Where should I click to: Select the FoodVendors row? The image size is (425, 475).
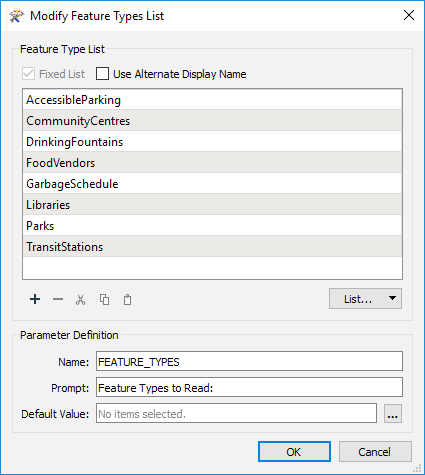[x=212, y=163]
